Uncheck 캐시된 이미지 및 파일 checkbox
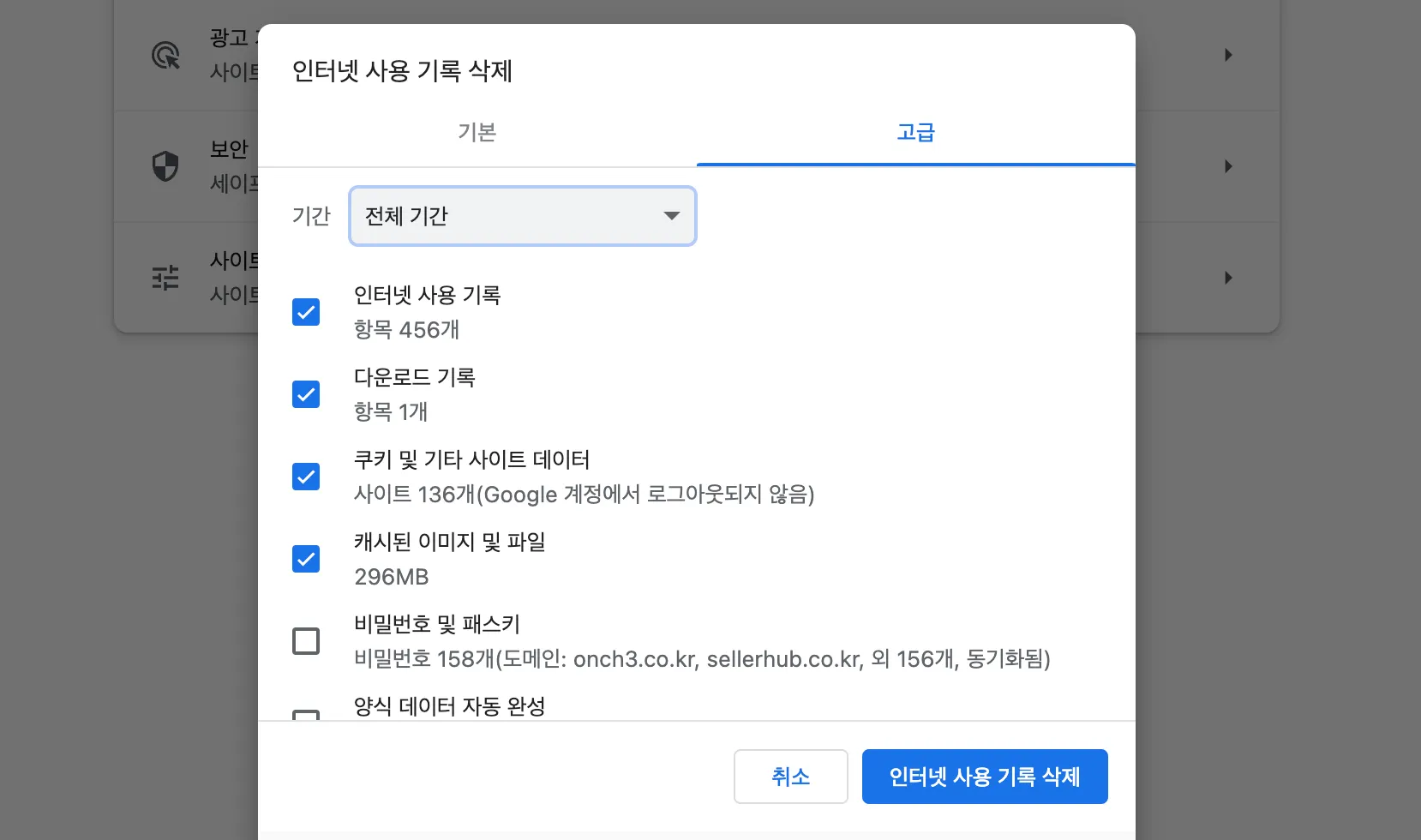Viewport: 1421px width, 840px height. point(306,559)
